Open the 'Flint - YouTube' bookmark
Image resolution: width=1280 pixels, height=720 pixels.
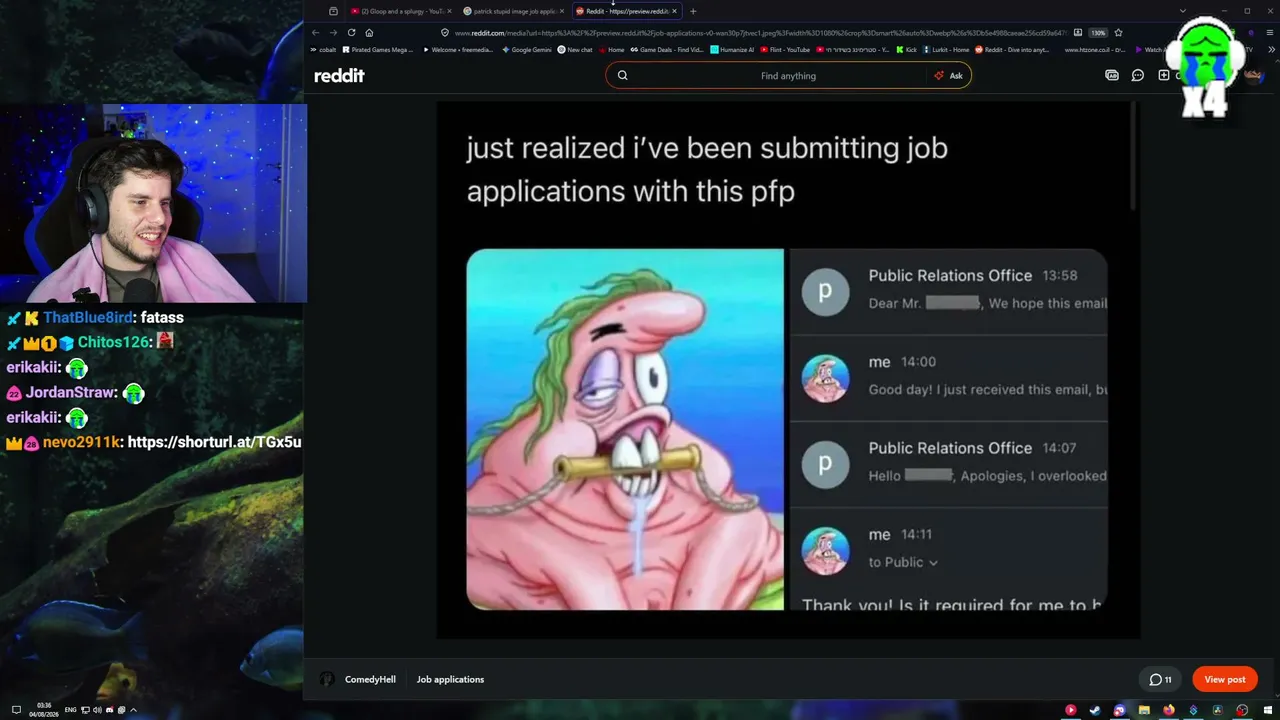click(785, 50)
